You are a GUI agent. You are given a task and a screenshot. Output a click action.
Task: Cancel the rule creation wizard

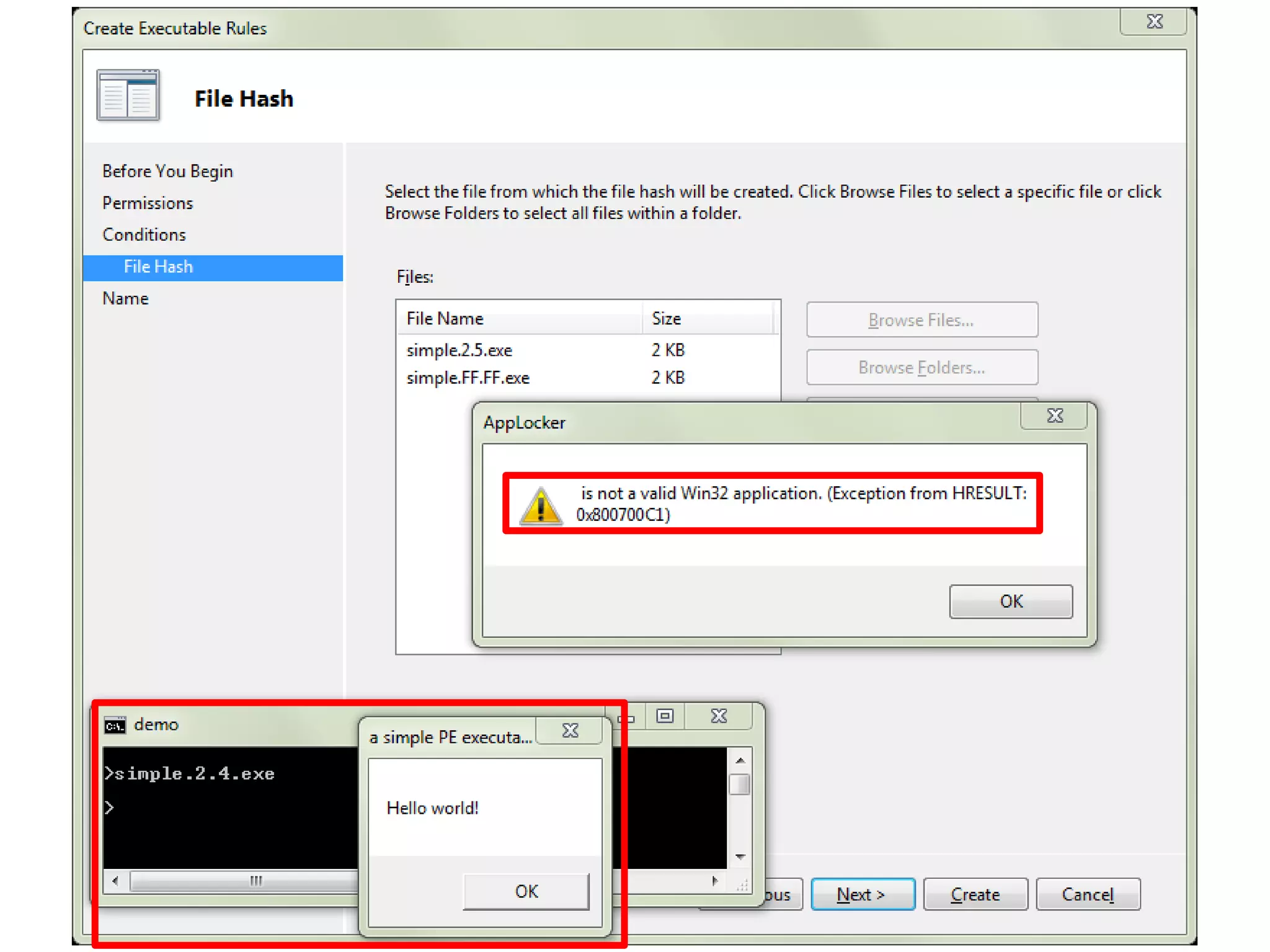click(1088, 894)
